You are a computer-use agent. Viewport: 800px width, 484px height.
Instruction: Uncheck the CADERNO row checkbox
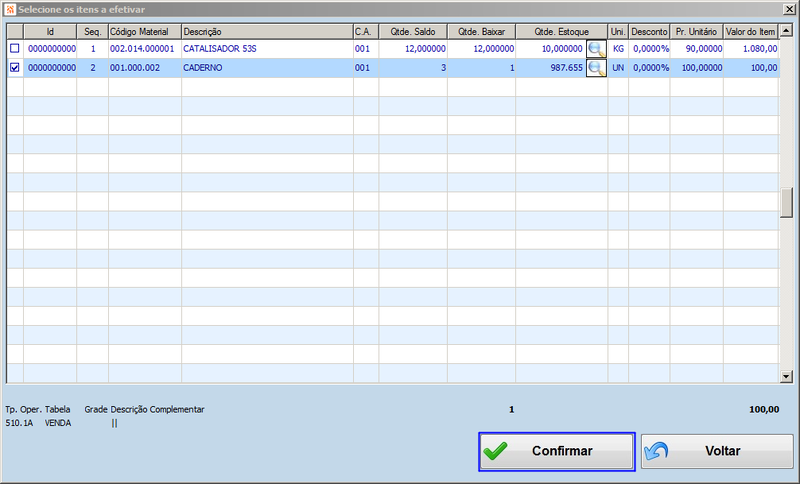pos(15,67)
